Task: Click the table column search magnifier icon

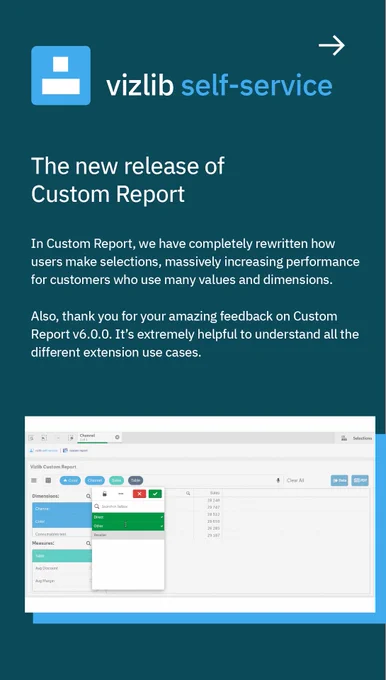Action: point(188,493)
